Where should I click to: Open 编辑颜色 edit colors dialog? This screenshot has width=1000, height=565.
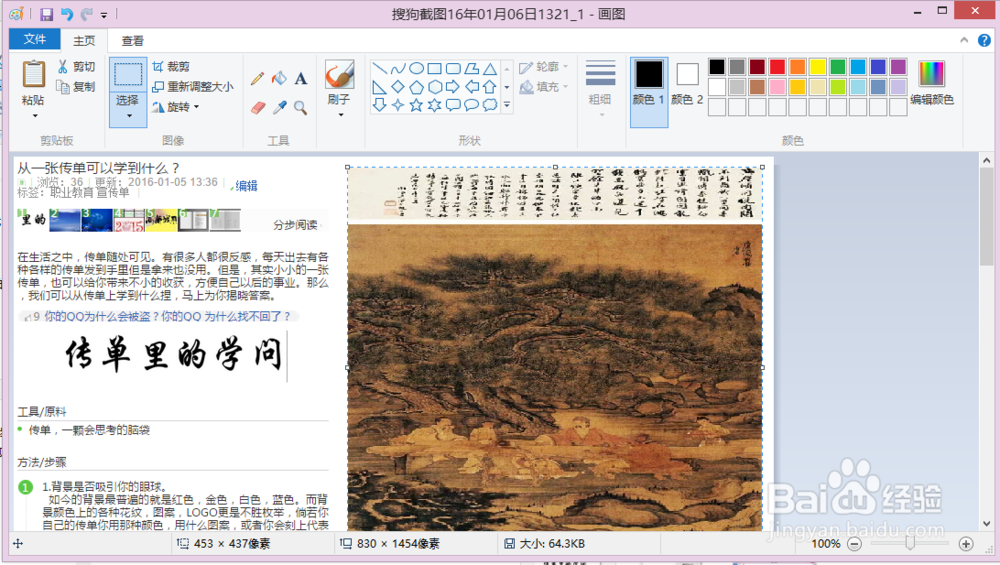click(x=932, y=83)
